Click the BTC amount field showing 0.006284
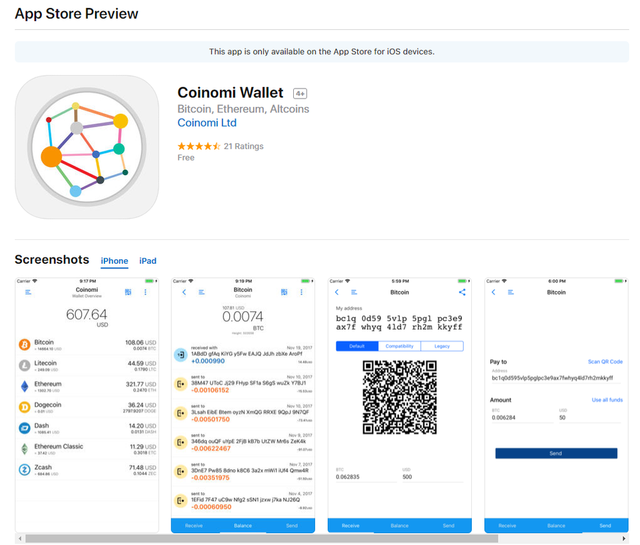 (522, 418)
